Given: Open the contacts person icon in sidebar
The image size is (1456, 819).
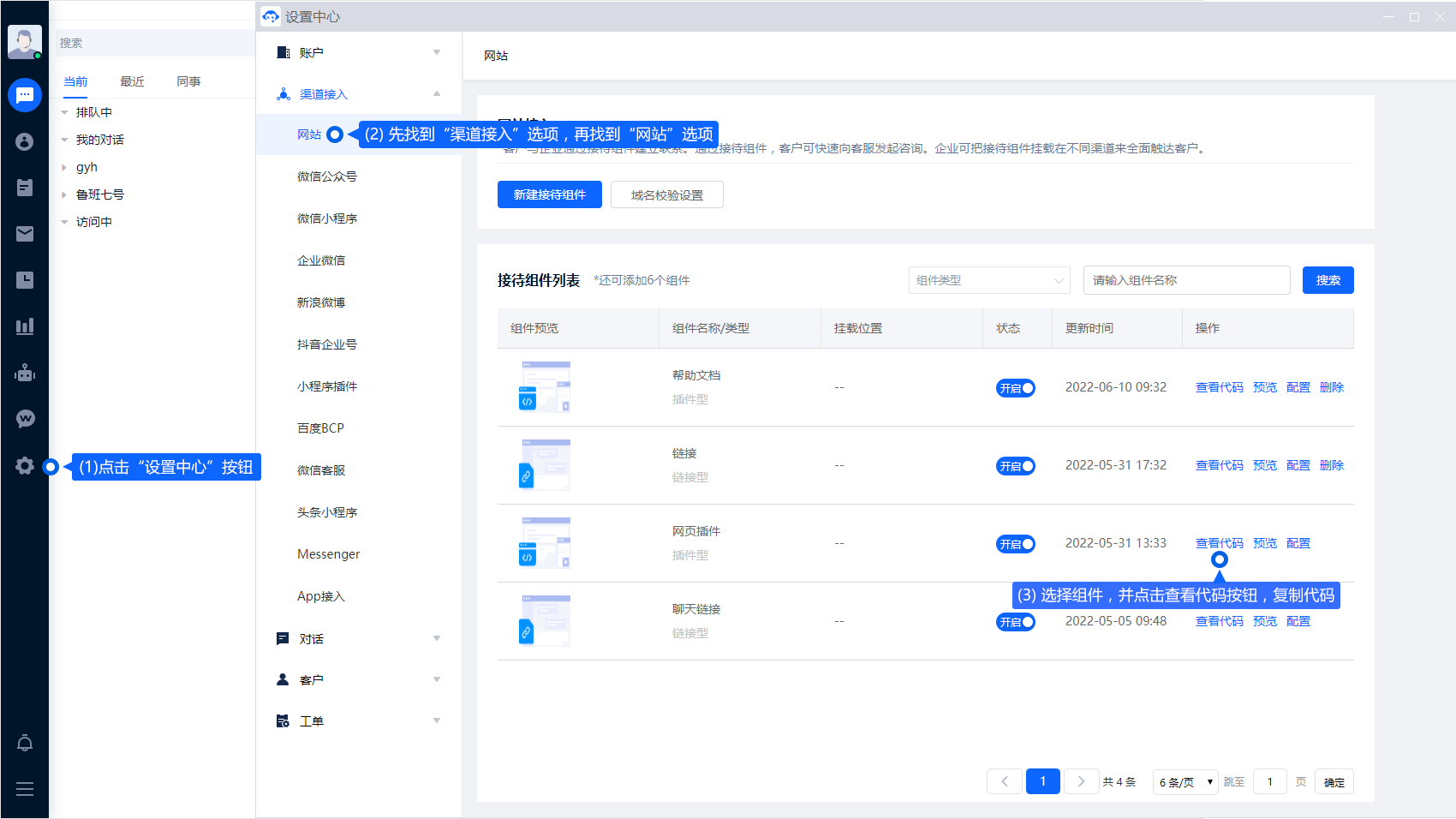Looking at the screenshot, I should 25,141.
